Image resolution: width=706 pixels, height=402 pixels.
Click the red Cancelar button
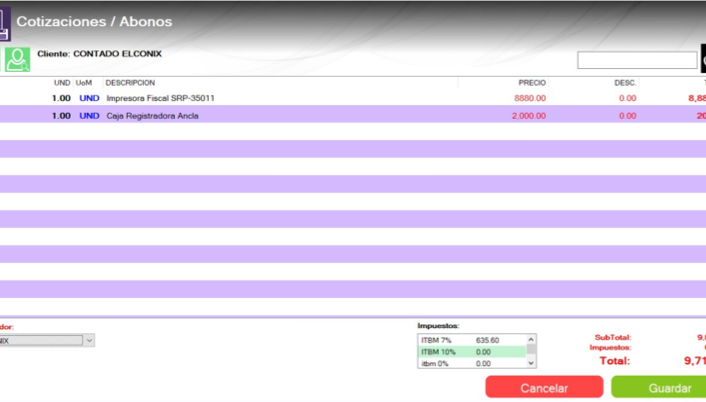click(544, 387)
